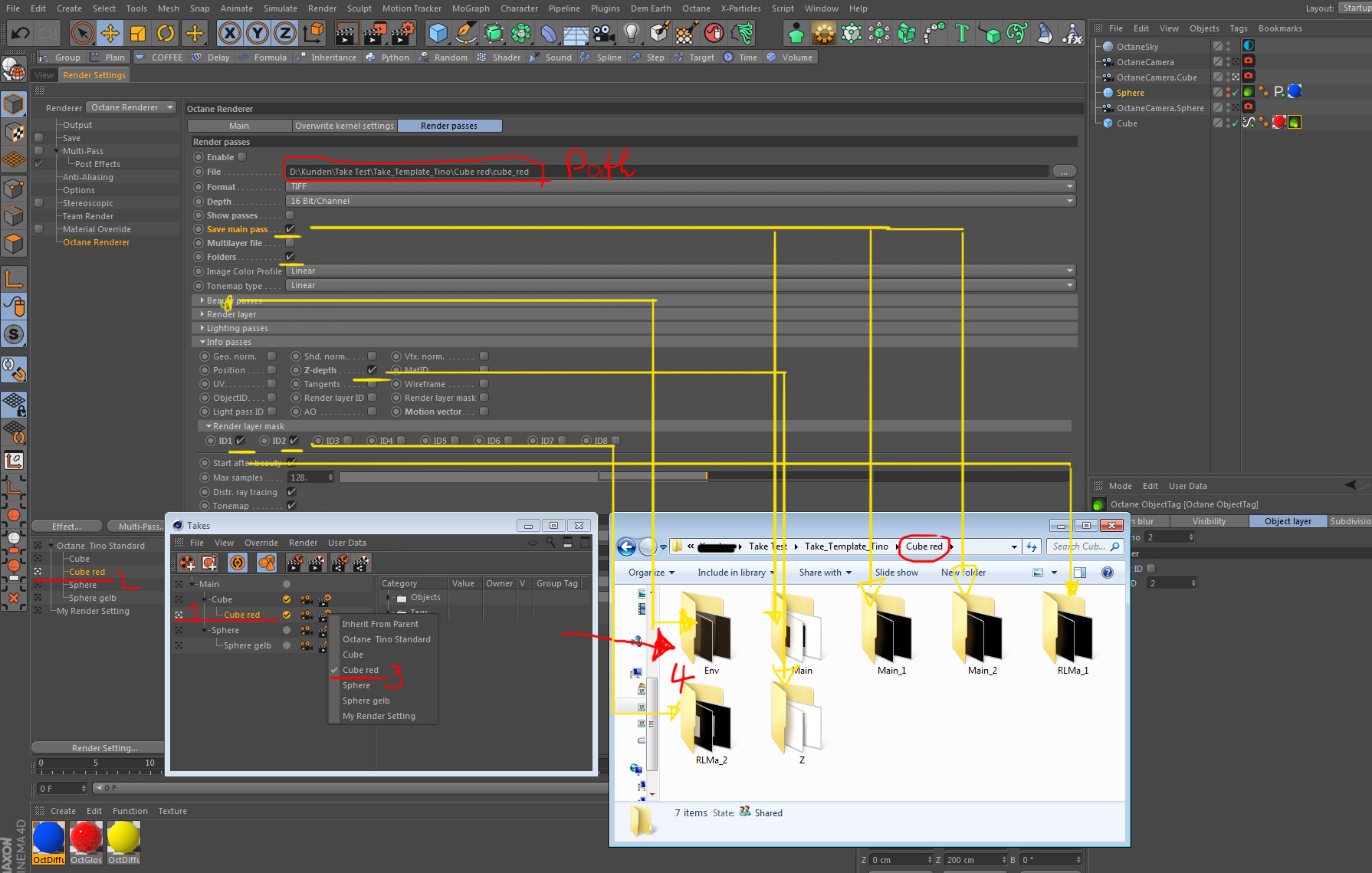Activate the Rotate tool
The width and height of the screenshot is (1372, 873).
166,33
